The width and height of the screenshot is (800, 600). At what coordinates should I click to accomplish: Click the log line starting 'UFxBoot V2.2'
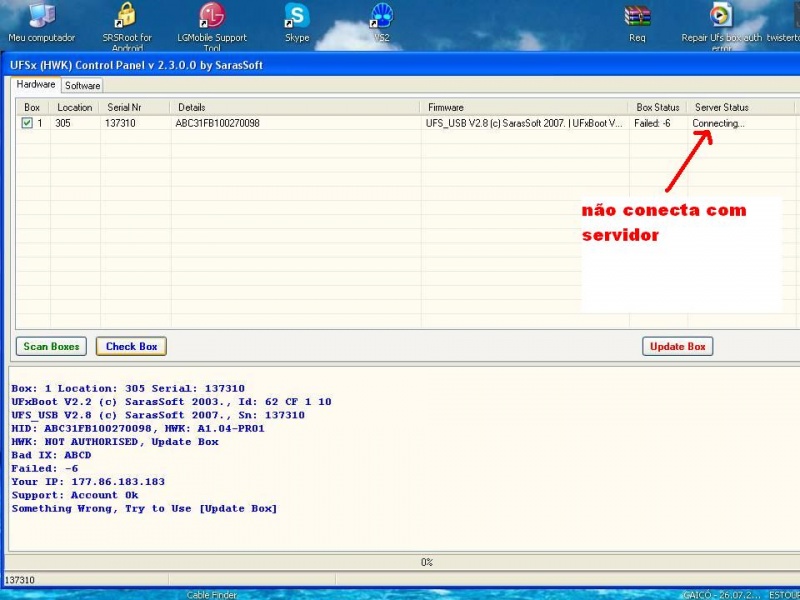[x=171, y=402]
